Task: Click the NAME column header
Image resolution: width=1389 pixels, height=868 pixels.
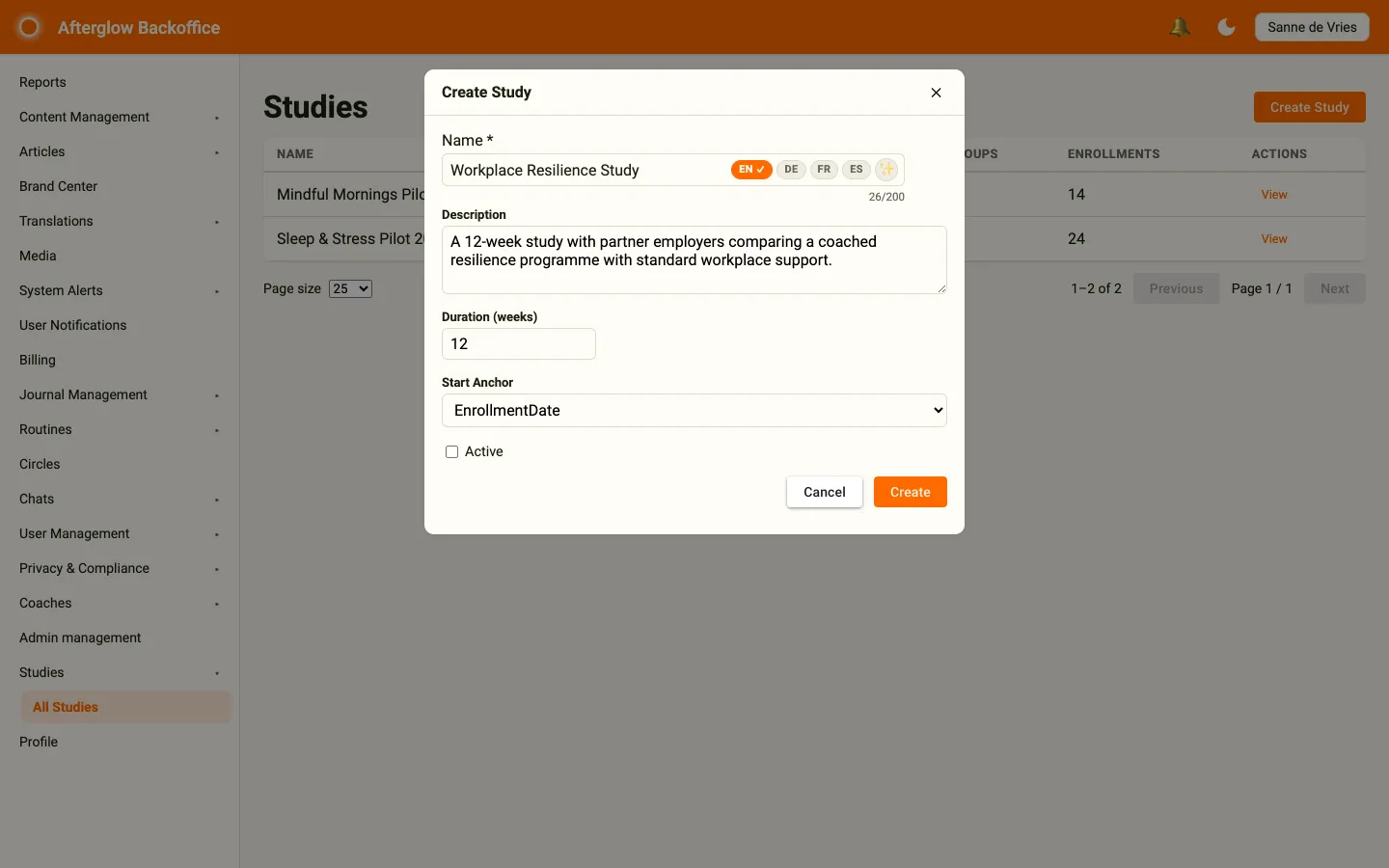Action: pos(295,154)
